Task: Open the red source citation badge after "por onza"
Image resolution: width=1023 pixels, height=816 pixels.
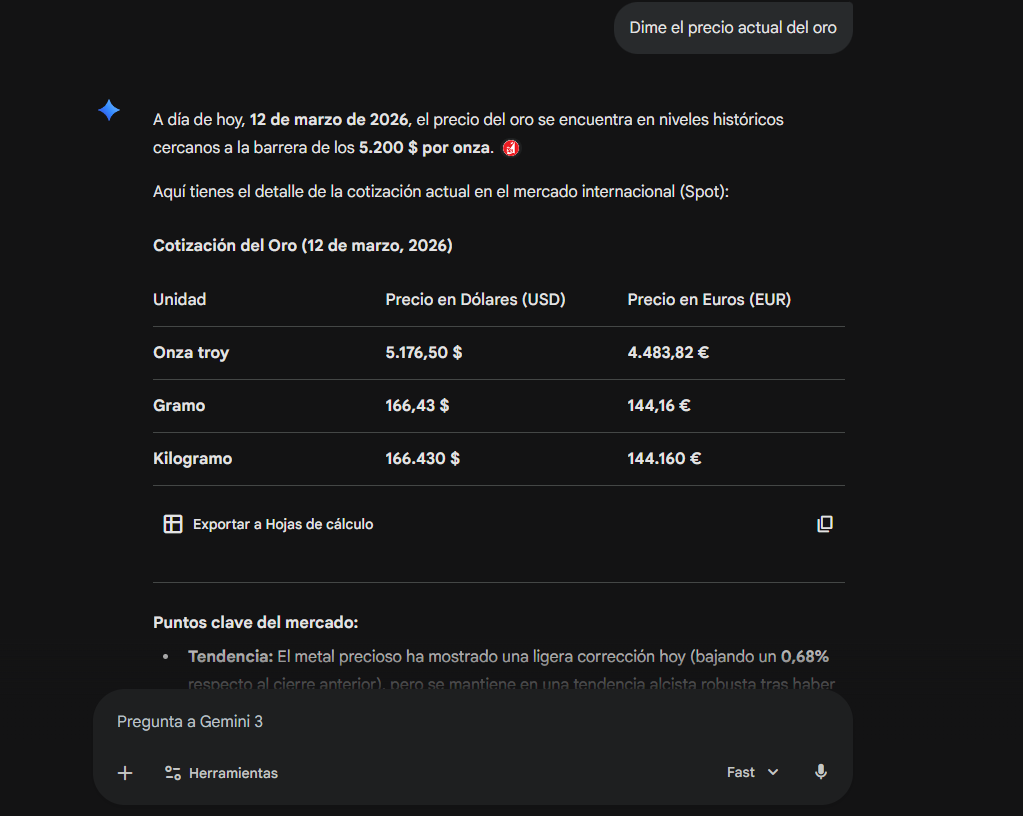Action: click(x=510, y=147)
